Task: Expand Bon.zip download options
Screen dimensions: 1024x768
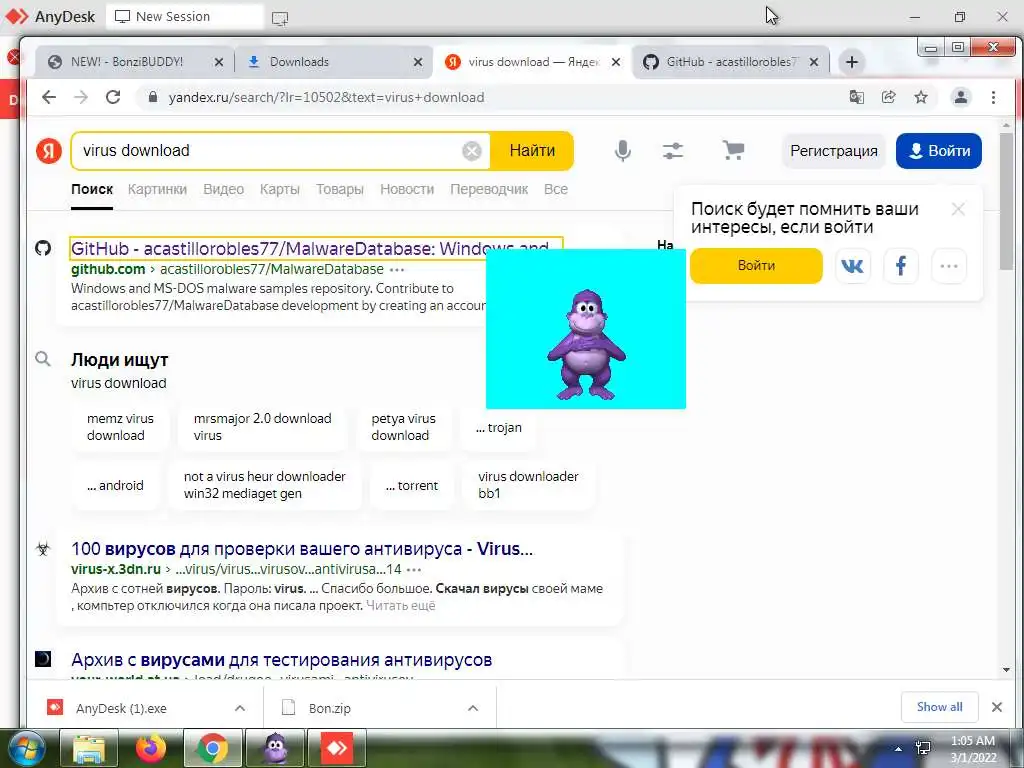Action: (473, 709)
